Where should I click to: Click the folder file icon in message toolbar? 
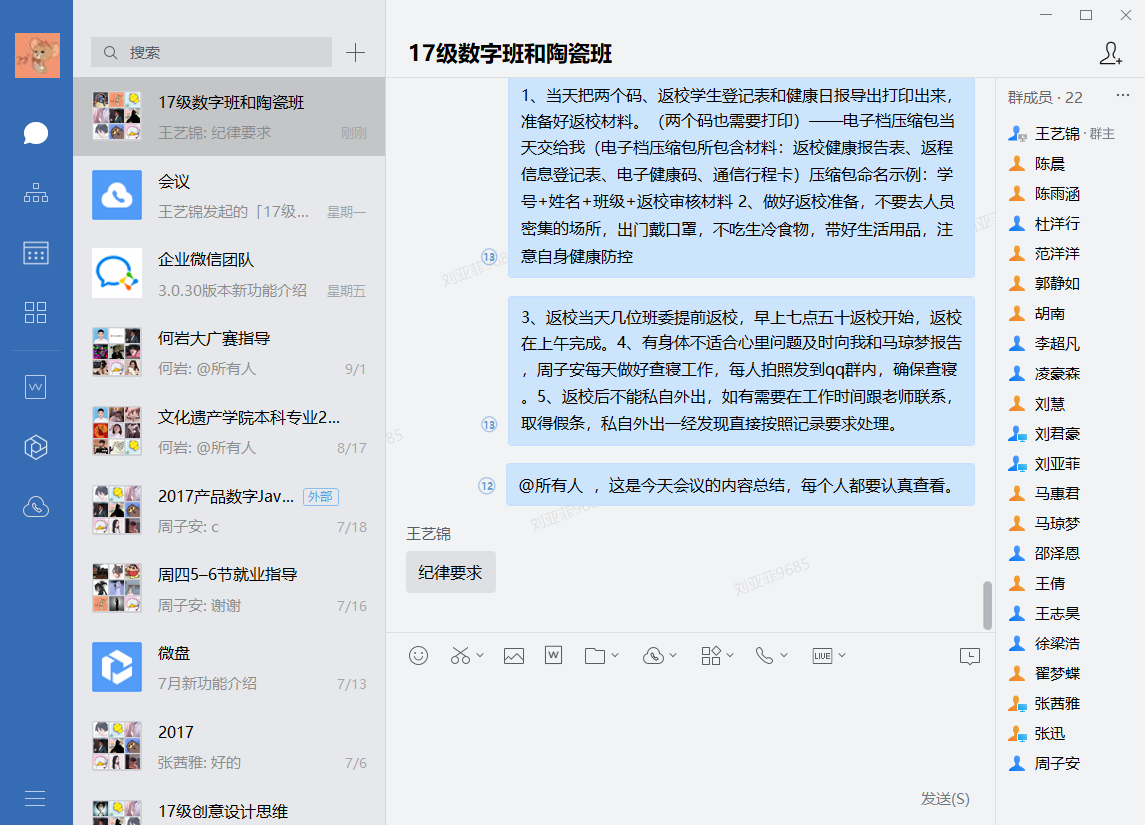[595, 656]
